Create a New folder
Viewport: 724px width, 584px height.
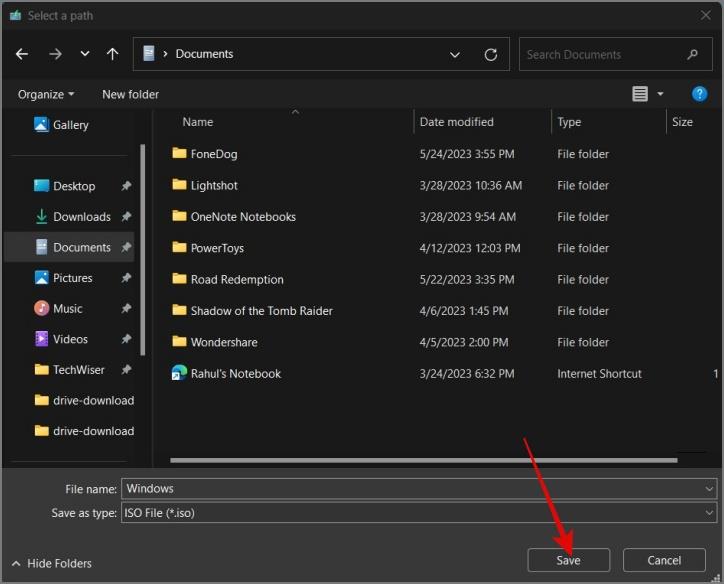click(x=130, y=94)
